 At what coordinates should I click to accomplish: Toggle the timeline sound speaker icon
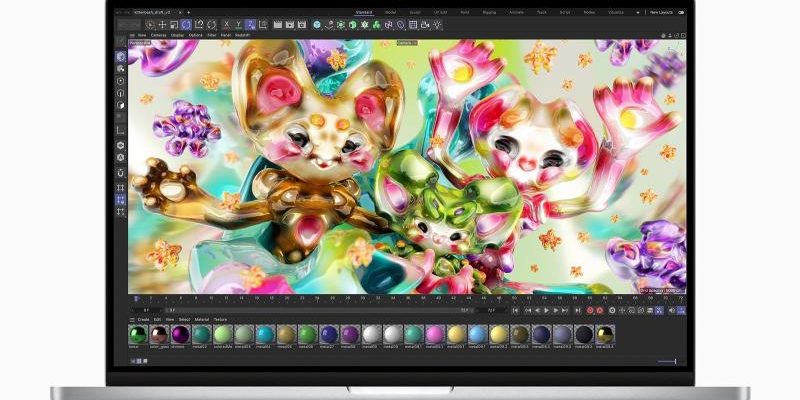[671, 310]
